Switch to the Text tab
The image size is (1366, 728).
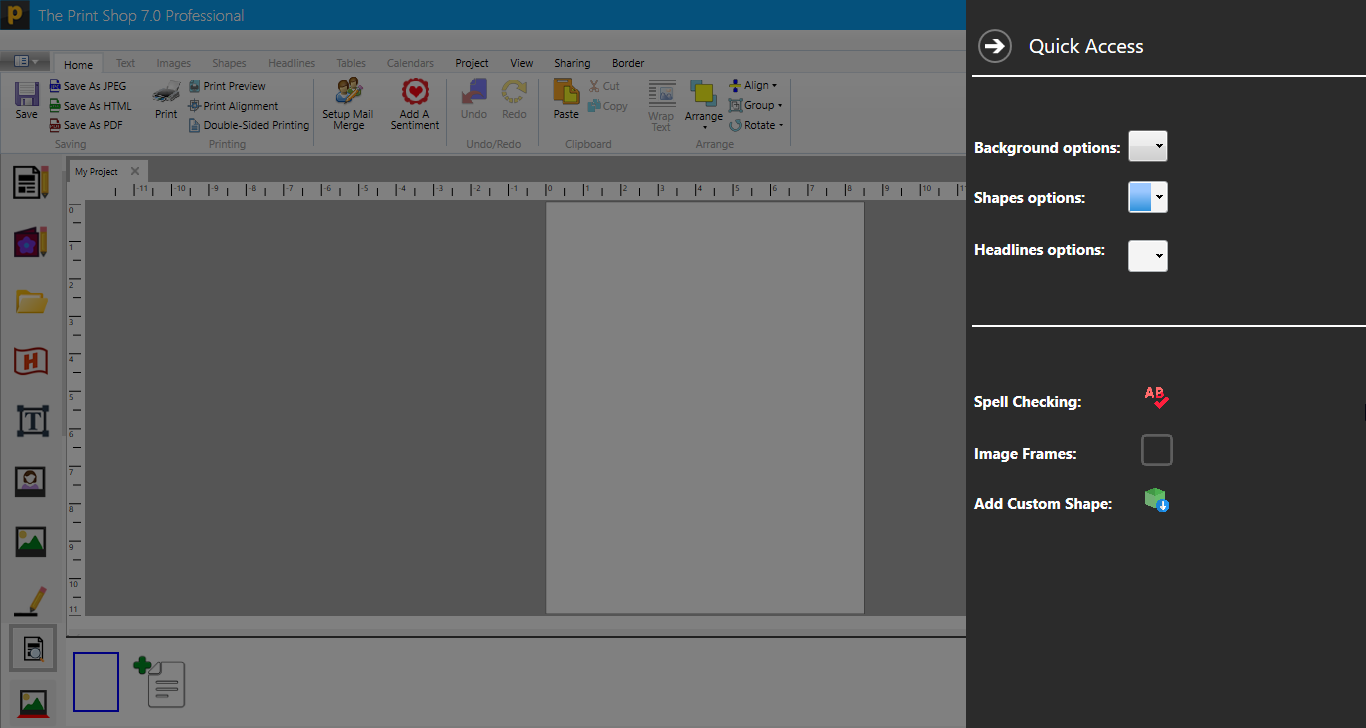coord(125,63)
